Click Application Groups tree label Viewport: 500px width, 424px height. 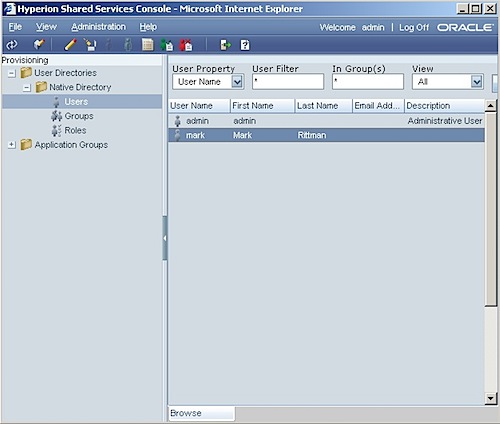tap(71, 145)
